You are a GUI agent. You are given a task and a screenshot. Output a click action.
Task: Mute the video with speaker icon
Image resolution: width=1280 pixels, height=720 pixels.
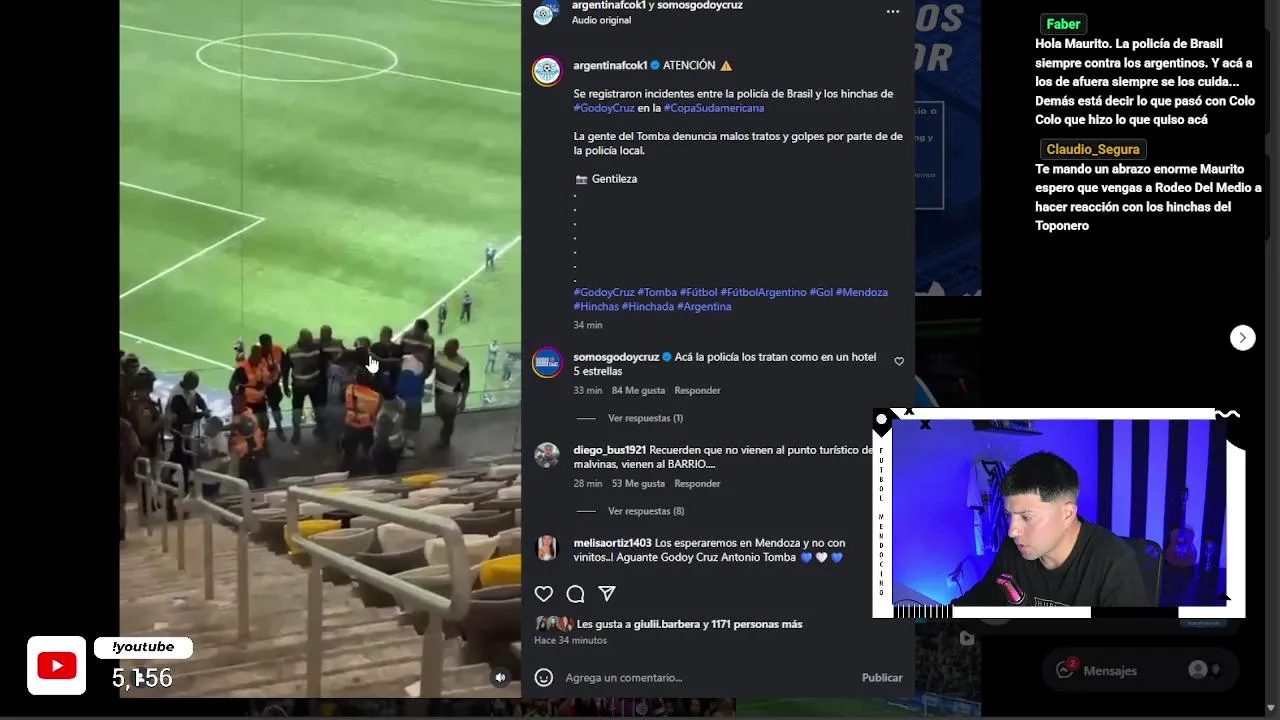[x=501, y=677]
